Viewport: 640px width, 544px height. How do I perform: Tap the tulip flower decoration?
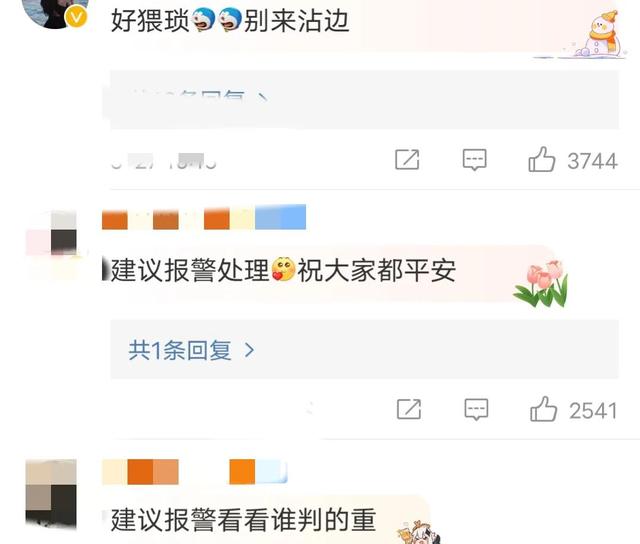click(541, 284)
